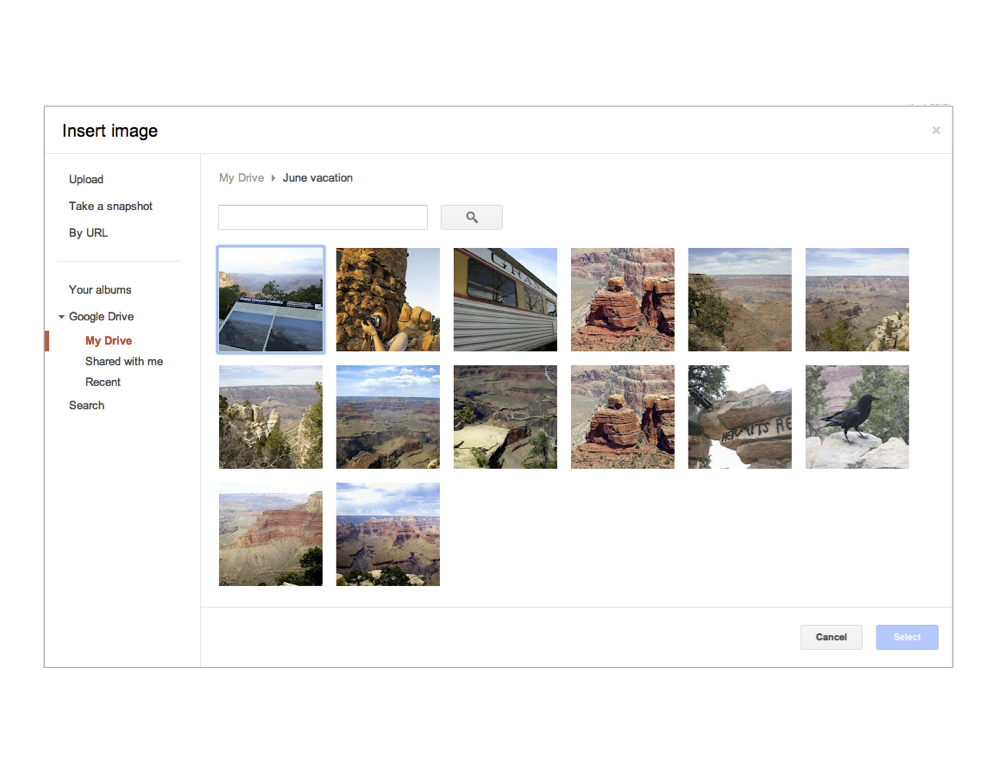
Task: Select the black raven photo
Action: coord(857,417)
